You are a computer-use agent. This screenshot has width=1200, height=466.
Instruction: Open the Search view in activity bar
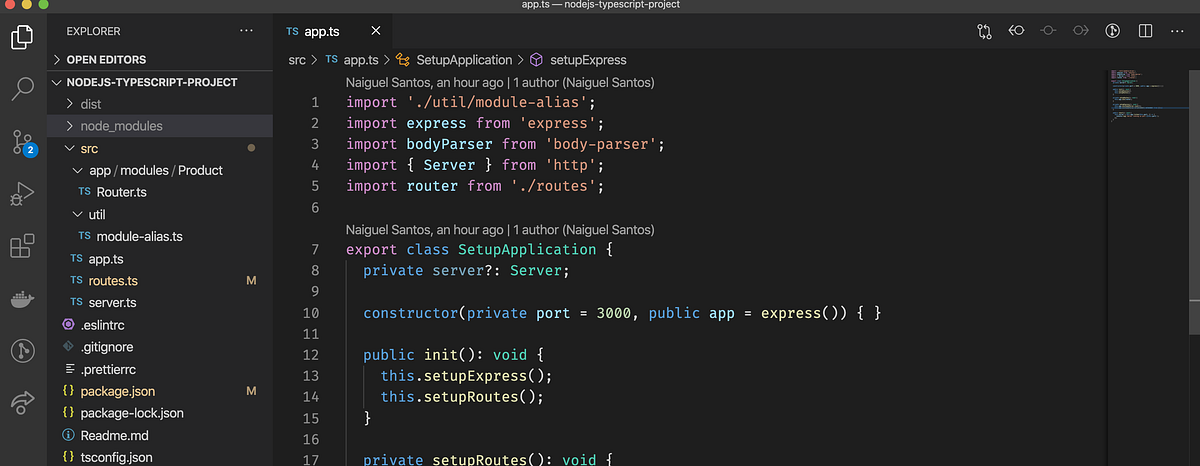23,89
